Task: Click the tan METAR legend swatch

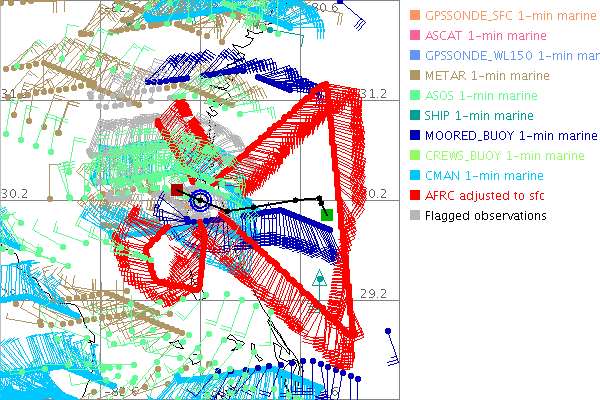Action: pyautogui.click(x=414, y=76)
